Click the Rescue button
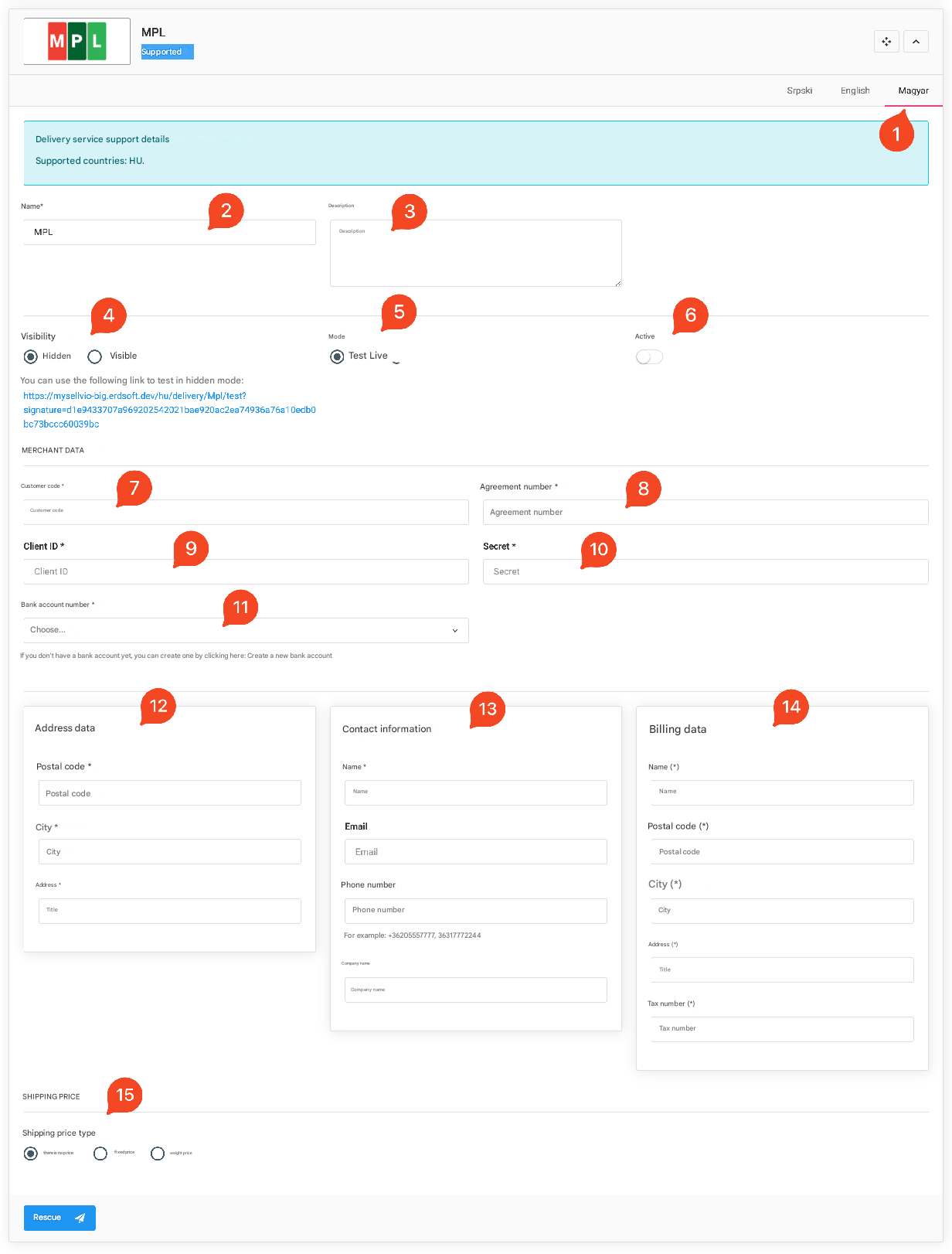This screenshot has width=952, height=1254. click(x=59, y=1218)
